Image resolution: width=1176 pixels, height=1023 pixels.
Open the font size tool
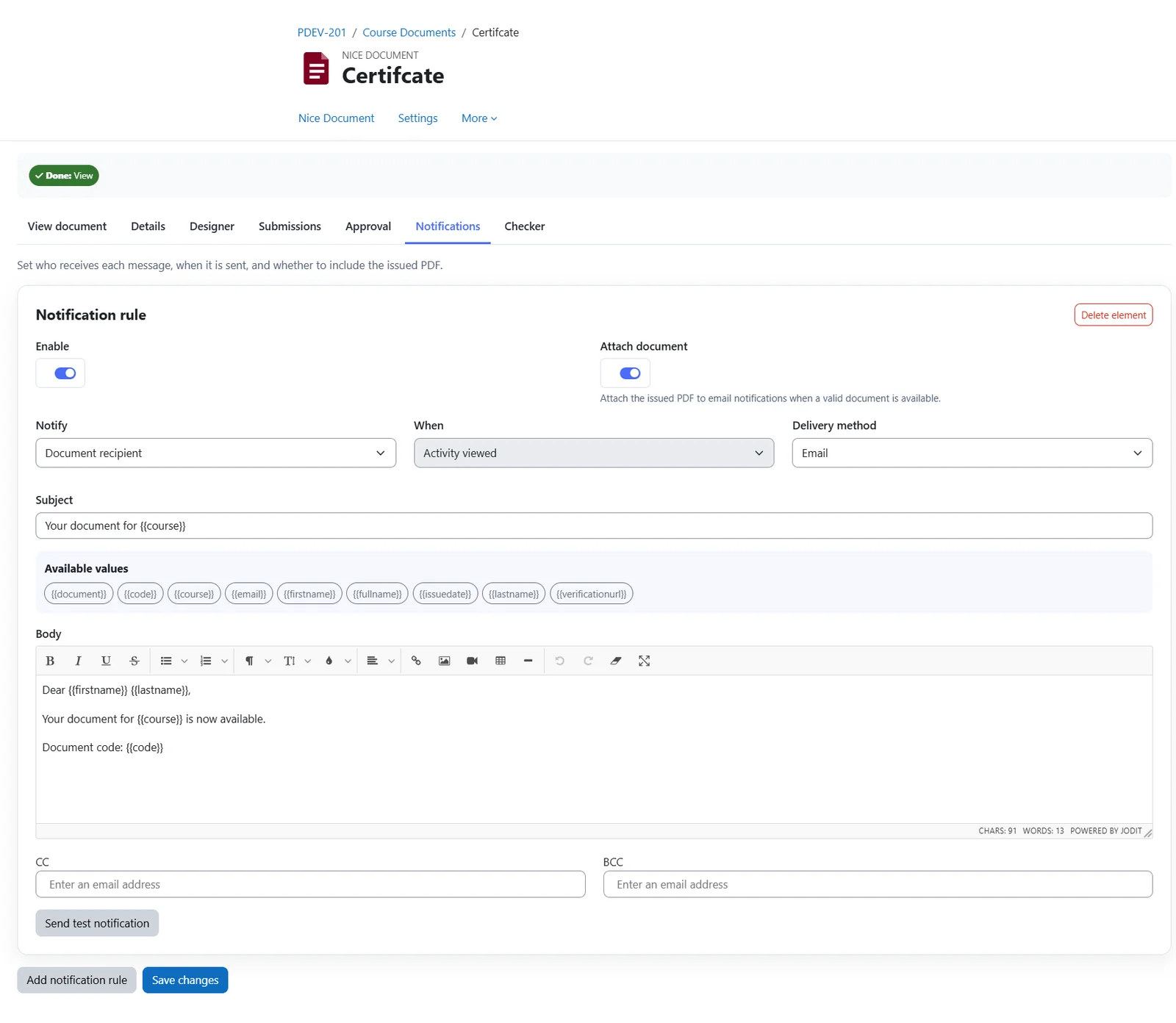290,661
